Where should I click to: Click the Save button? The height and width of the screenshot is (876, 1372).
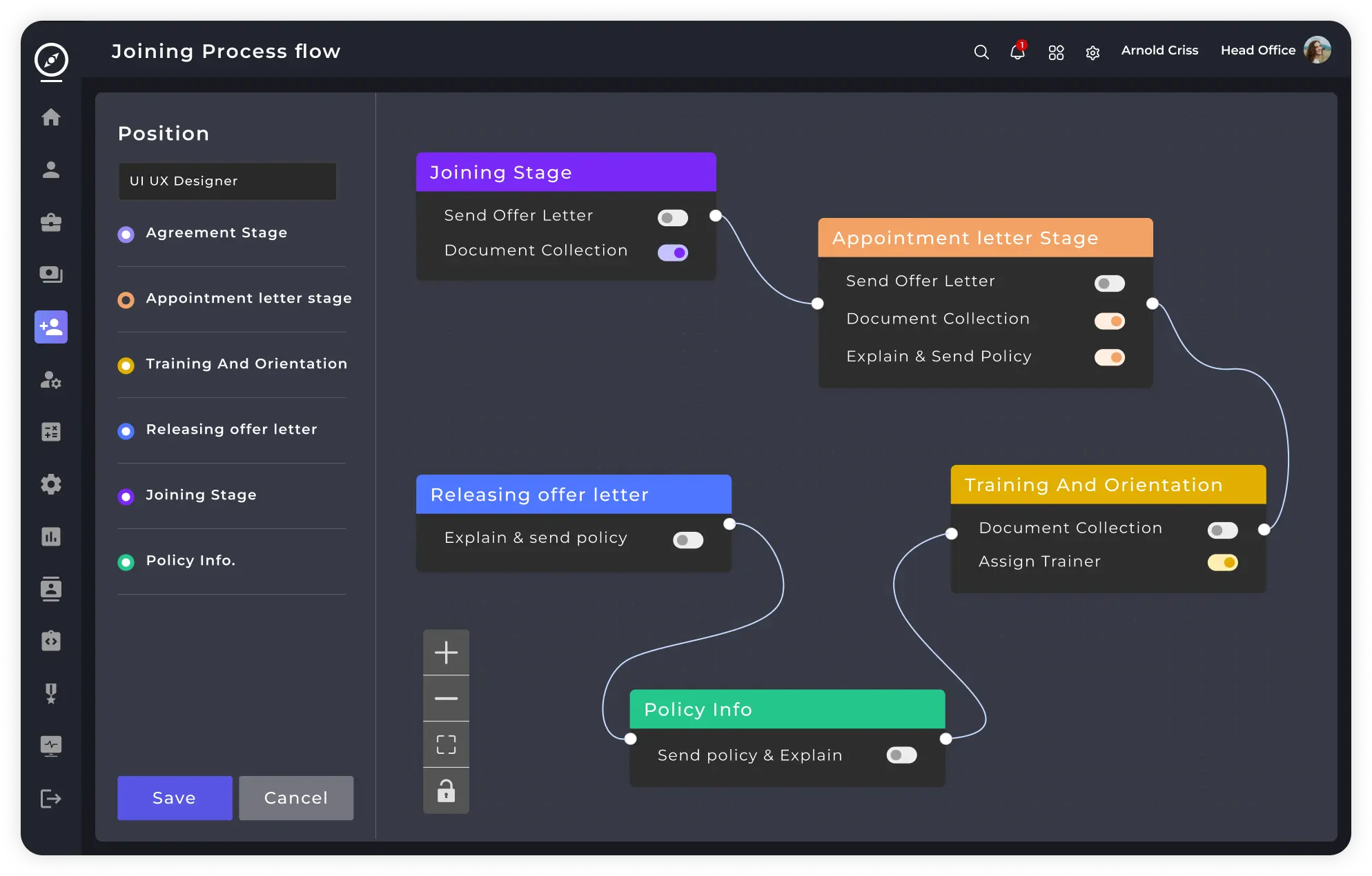tap(175, 798)
